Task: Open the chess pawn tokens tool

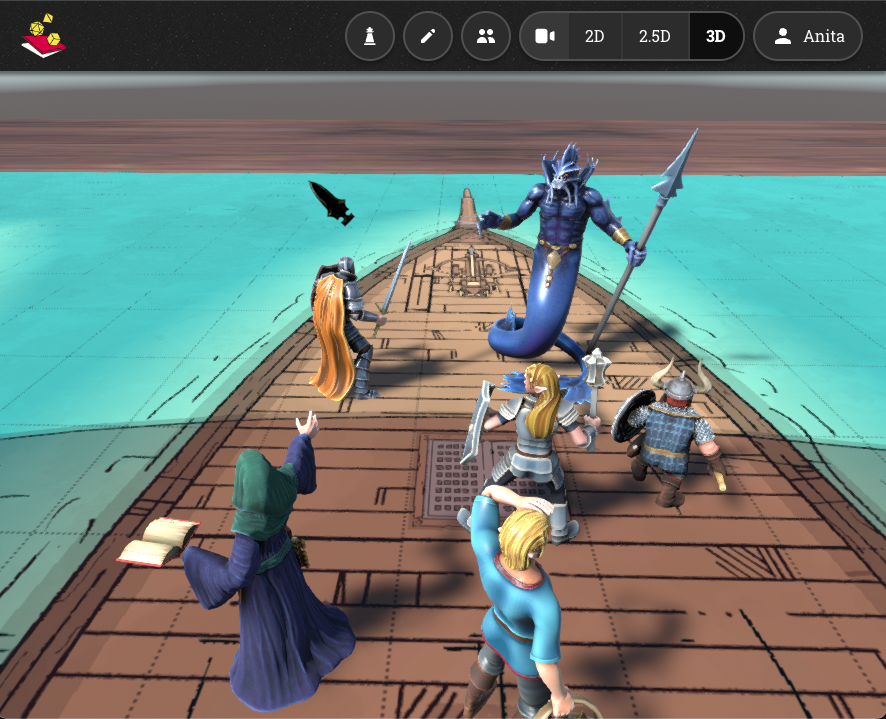Action: [x=370, y=36]
